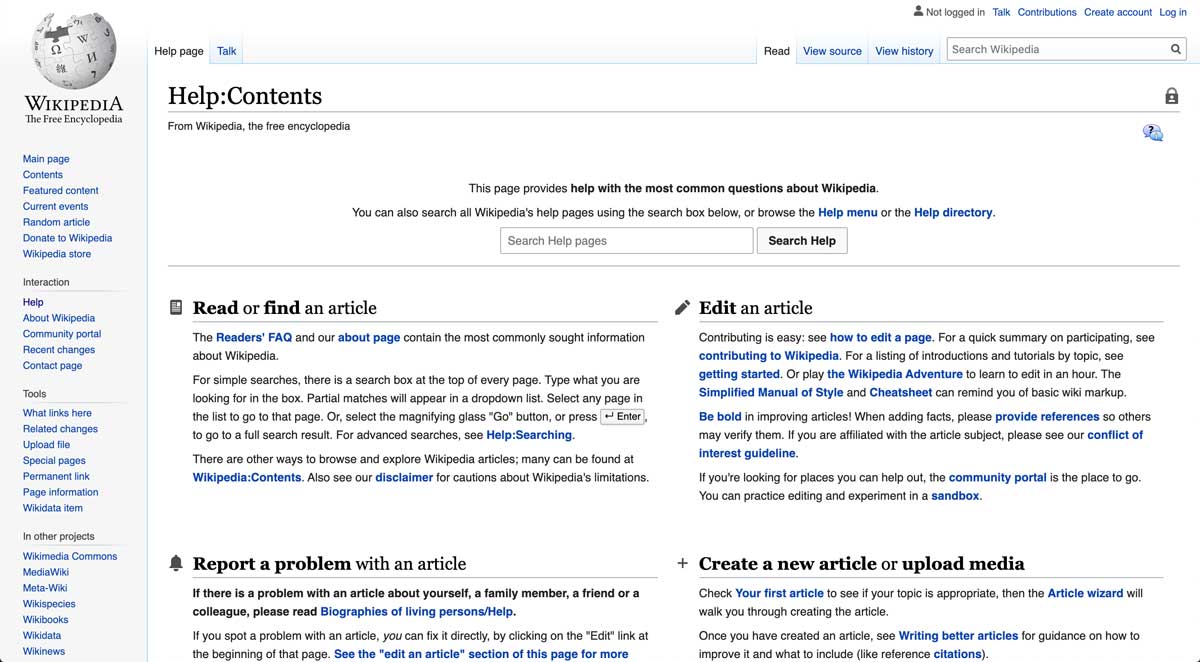The height and width of the screenshot is (662, 1200).
Task: Click the search magnifying glass icon
Action: pyautogui.click(x=1176, y=48)
